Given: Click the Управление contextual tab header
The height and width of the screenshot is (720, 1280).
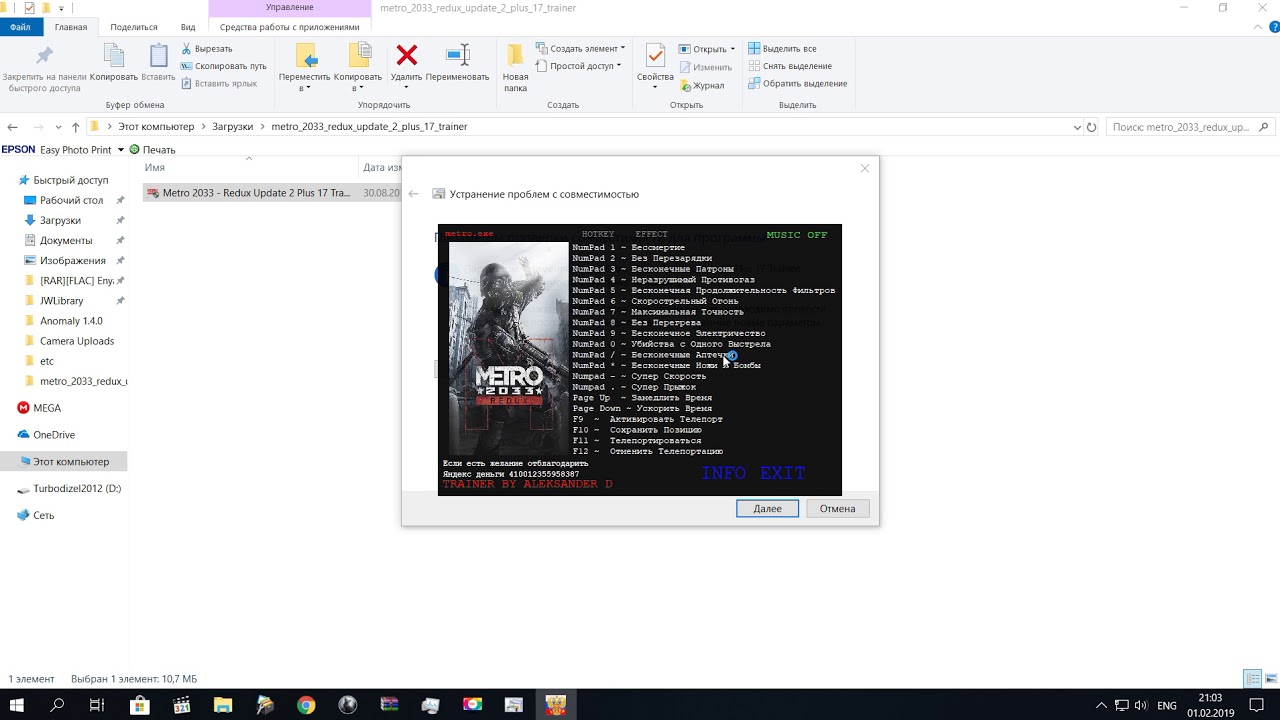Looking at the screenshot, I should point(289,8).
